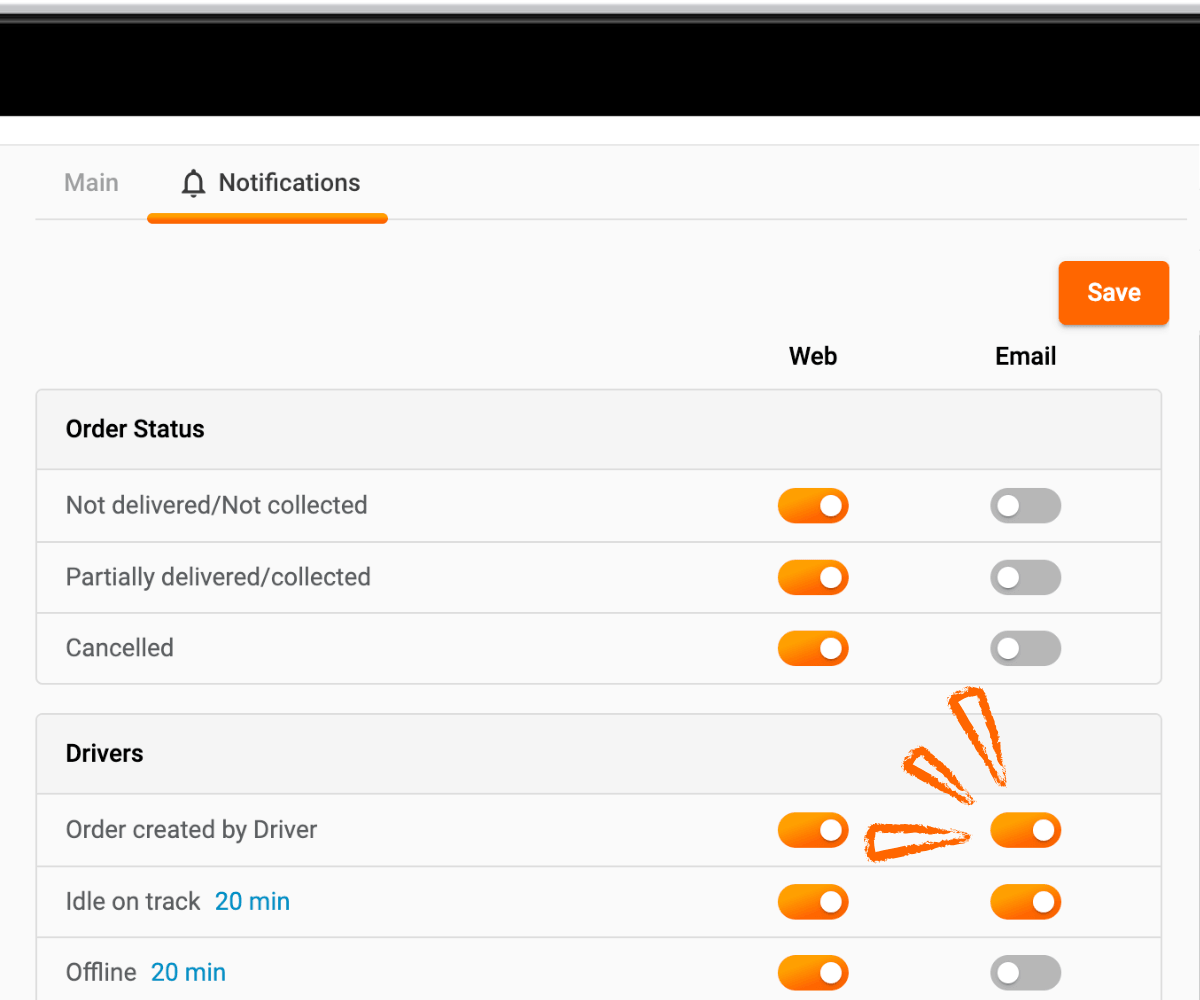Screen dimensions: 1200x1000
Task: Toggle Web for Not delivered/Not collected
Action: click(x=813, y=506)
